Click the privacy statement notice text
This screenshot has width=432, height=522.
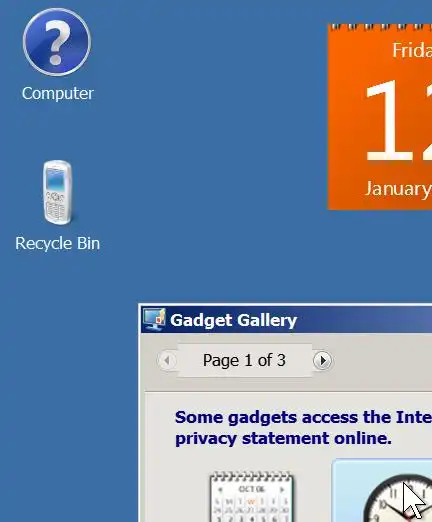pyautogui.click(x=303, y=427)
